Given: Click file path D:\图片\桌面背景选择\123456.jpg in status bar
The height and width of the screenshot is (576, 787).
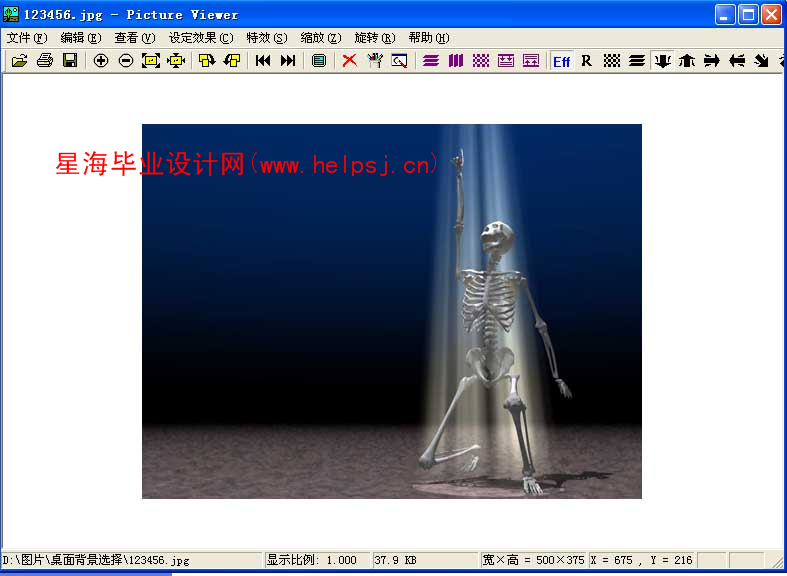Looking at the screenshot, I should point(96,560).
